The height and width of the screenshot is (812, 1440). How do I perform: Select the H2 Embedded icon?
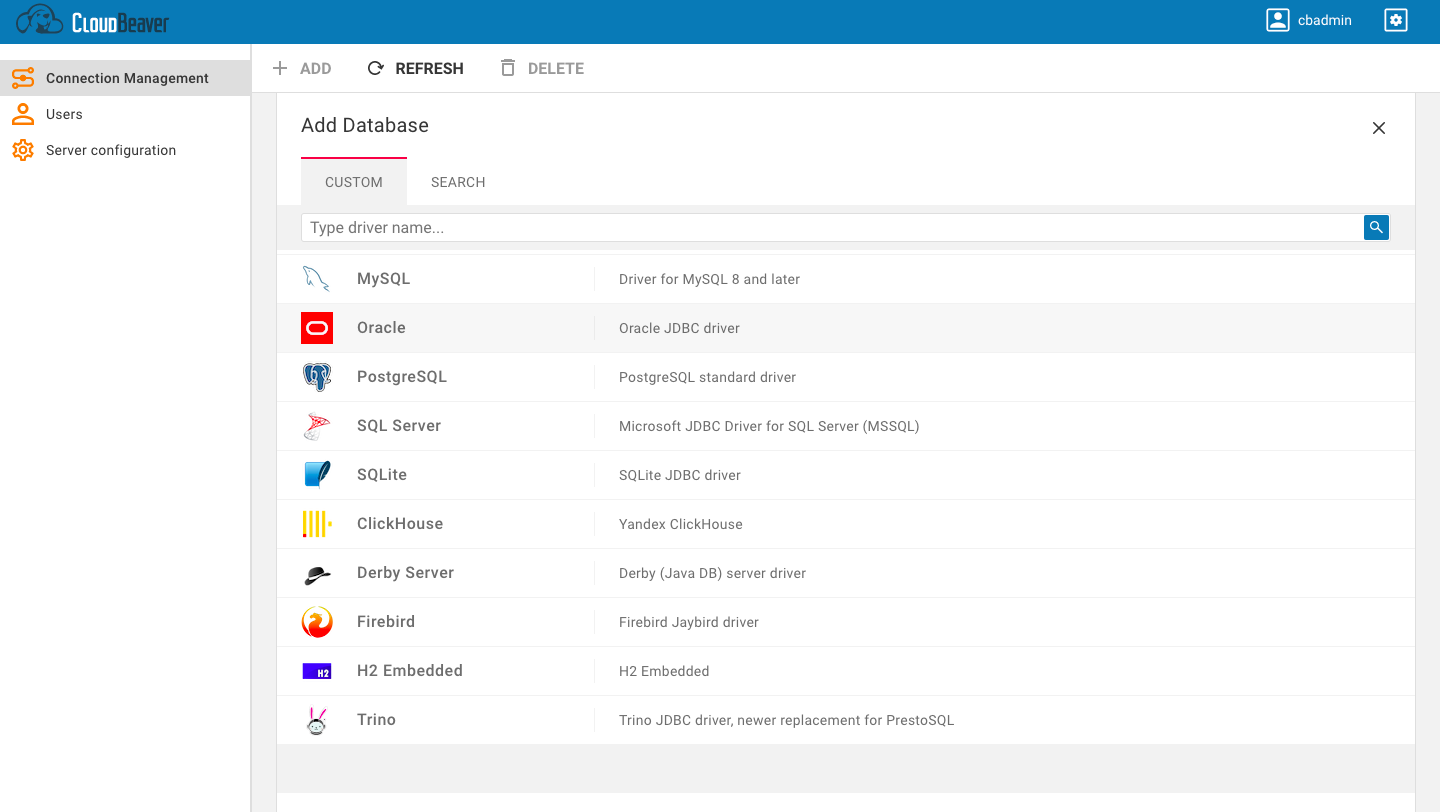pos(317,670)
